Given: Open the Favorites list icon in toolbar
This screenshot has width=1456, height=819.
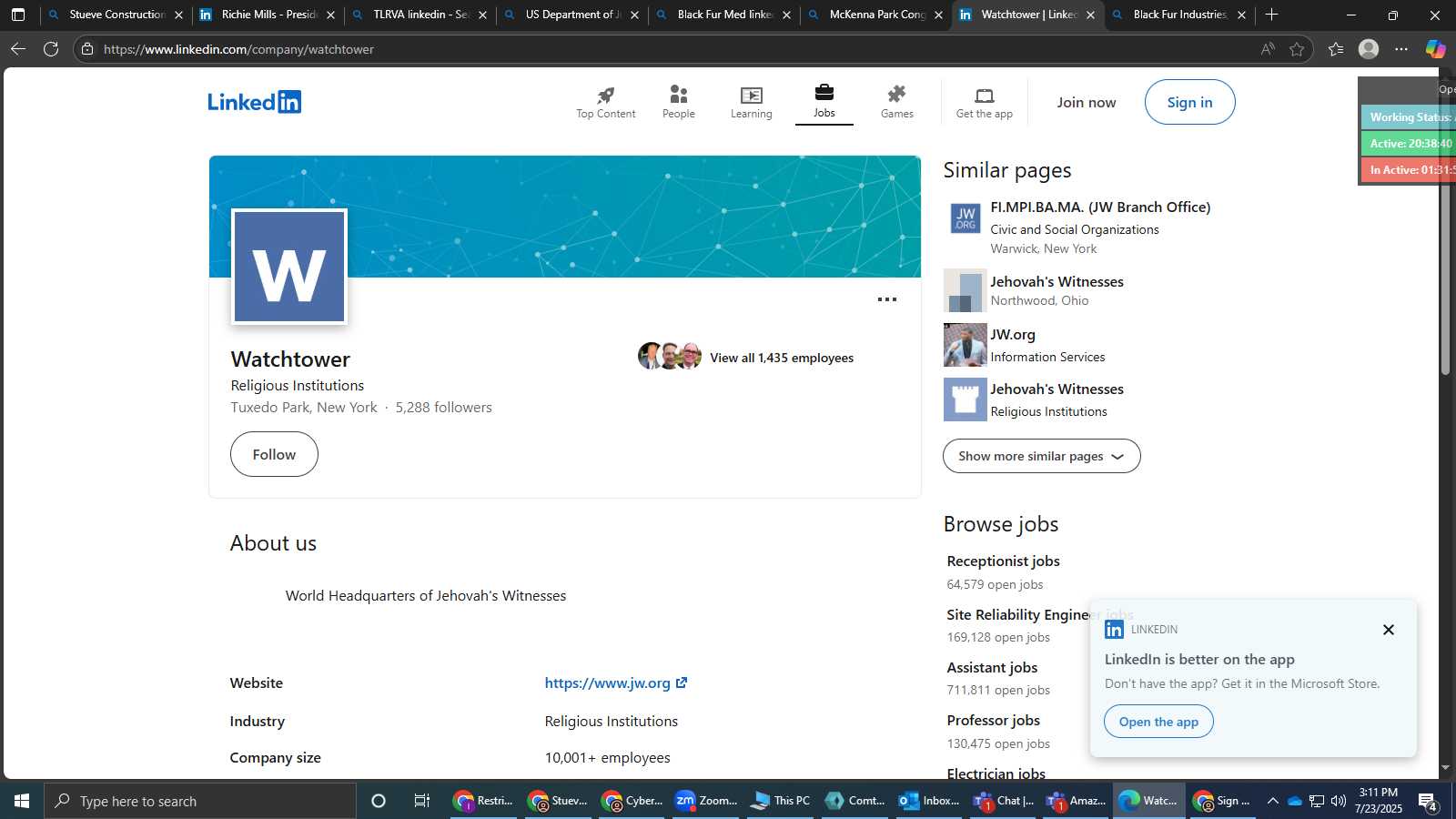Looking at the screenshot, I should pyautogui.click(x=1335, y=49).
